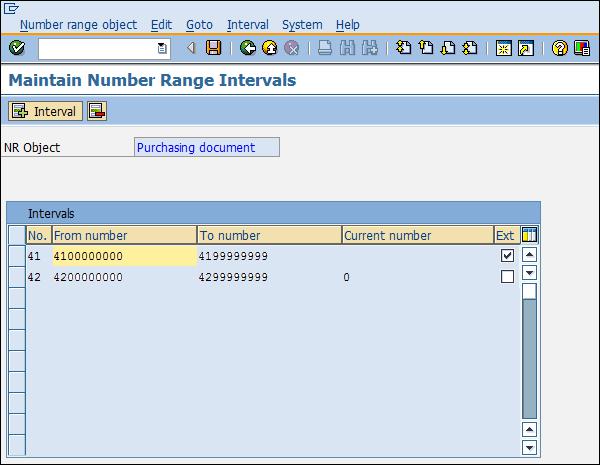
Task: Click the Ext column header
Action: 507,235
